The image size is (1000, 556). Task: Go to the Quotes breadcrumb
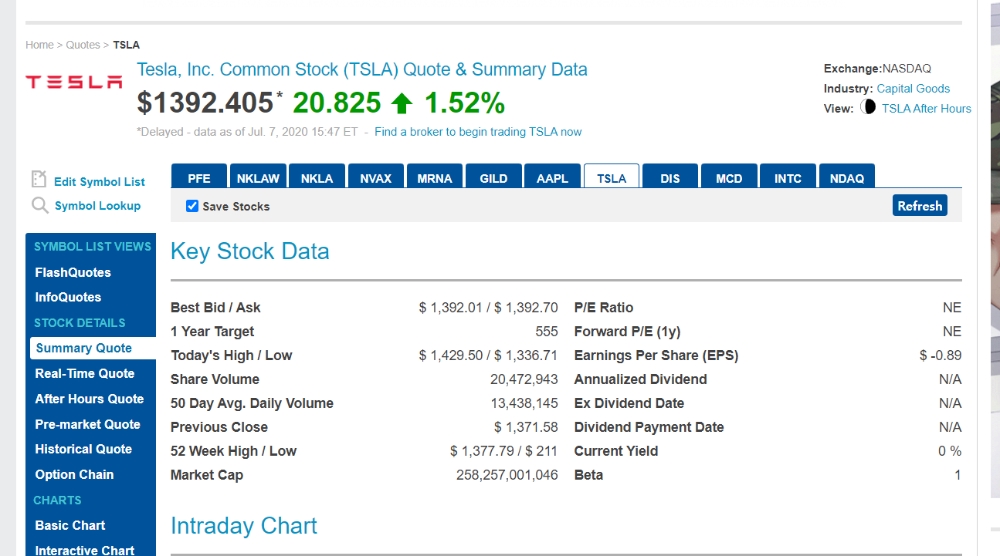coord(83,45)
